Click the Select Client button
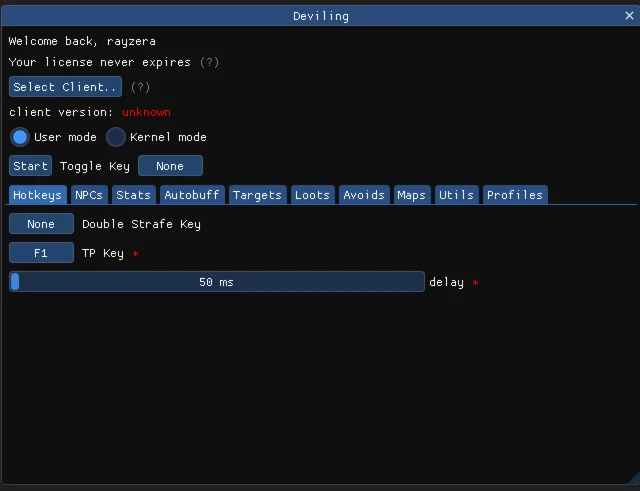The width and height of the screenshot is (640, 491). point(65,87)
